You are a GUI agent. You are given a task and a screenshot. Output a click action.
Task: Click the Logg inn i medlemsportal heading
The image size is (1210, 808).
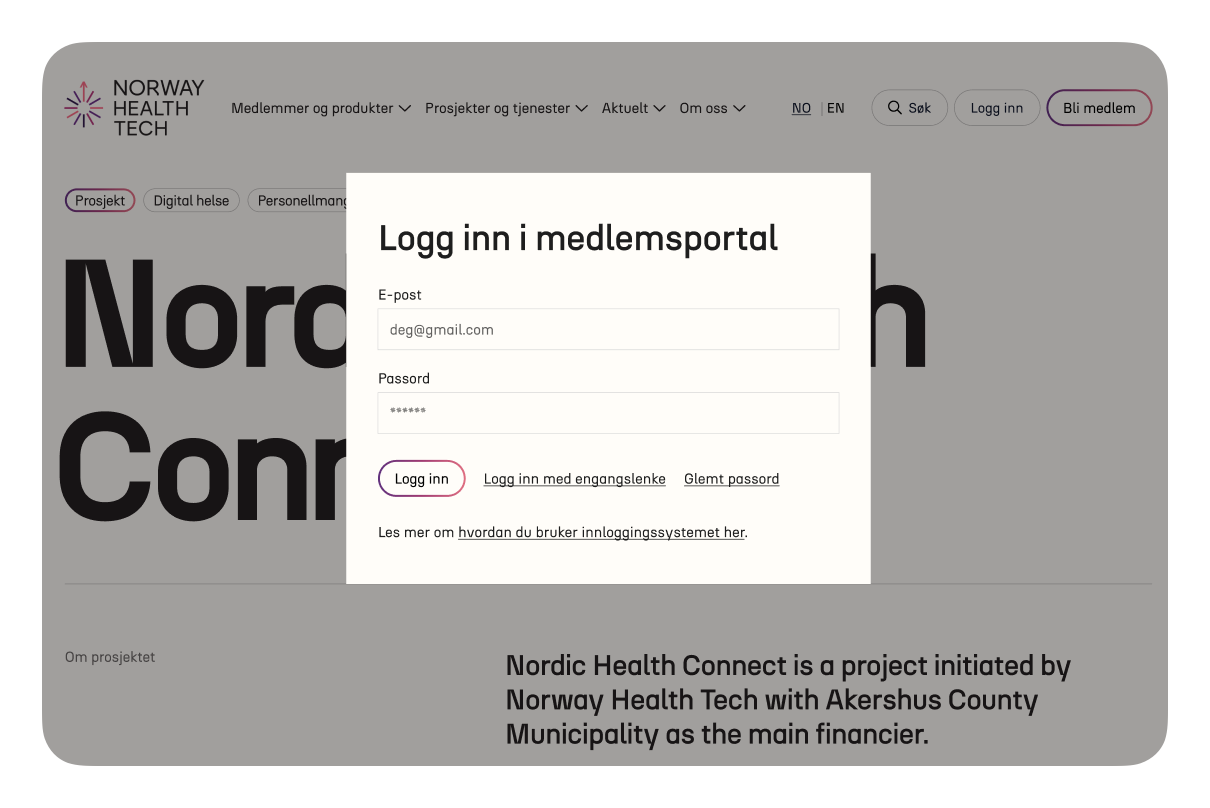pyautogui.click(x=578, y=238)
